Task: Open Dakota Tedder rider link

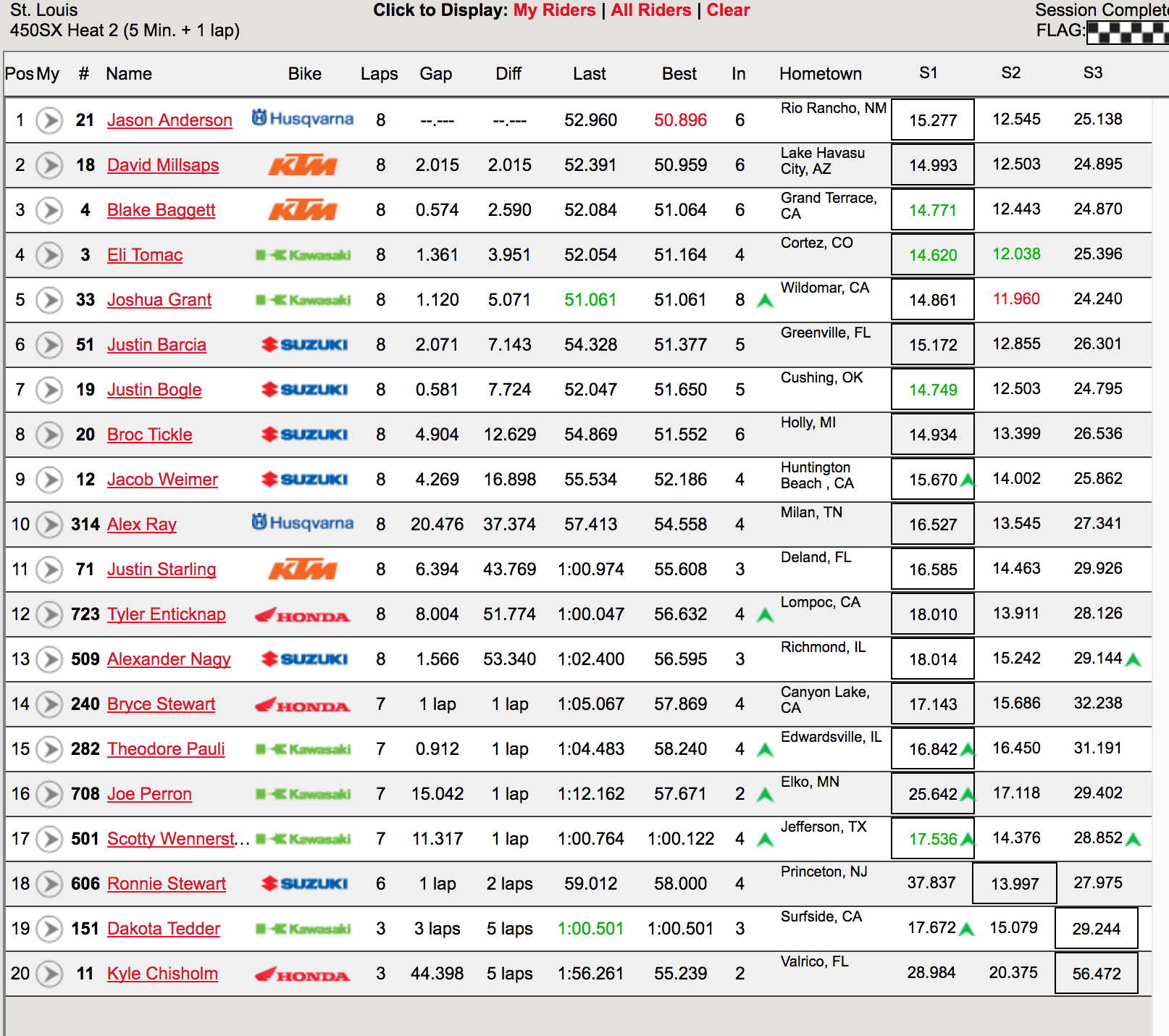Action: point(164,929)
